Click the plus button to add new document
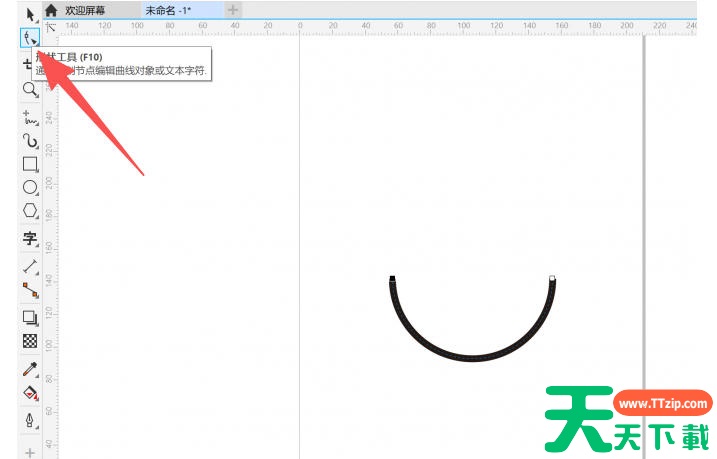This screenshot has height=459, width=717. (233, 9)
